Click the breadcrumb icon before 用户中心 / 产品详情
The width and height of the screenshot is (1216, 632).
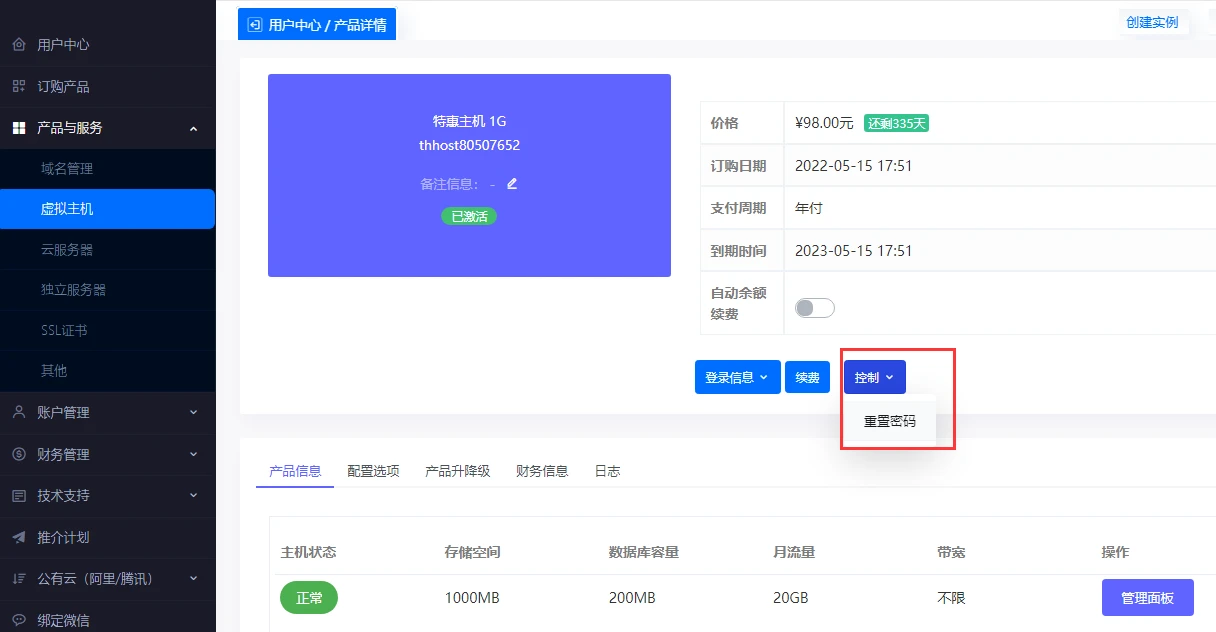[254, 25]
